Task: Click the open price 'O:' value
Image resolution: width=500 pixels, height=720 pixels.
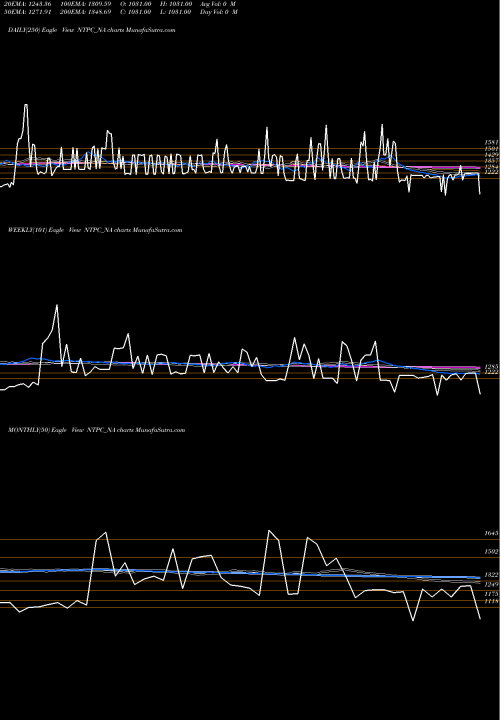Action: click(x=136, y=4)
